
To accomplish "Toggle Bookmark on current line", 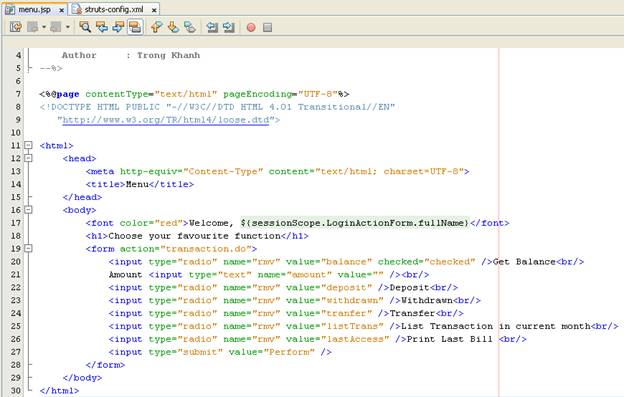I will (190, 27).
